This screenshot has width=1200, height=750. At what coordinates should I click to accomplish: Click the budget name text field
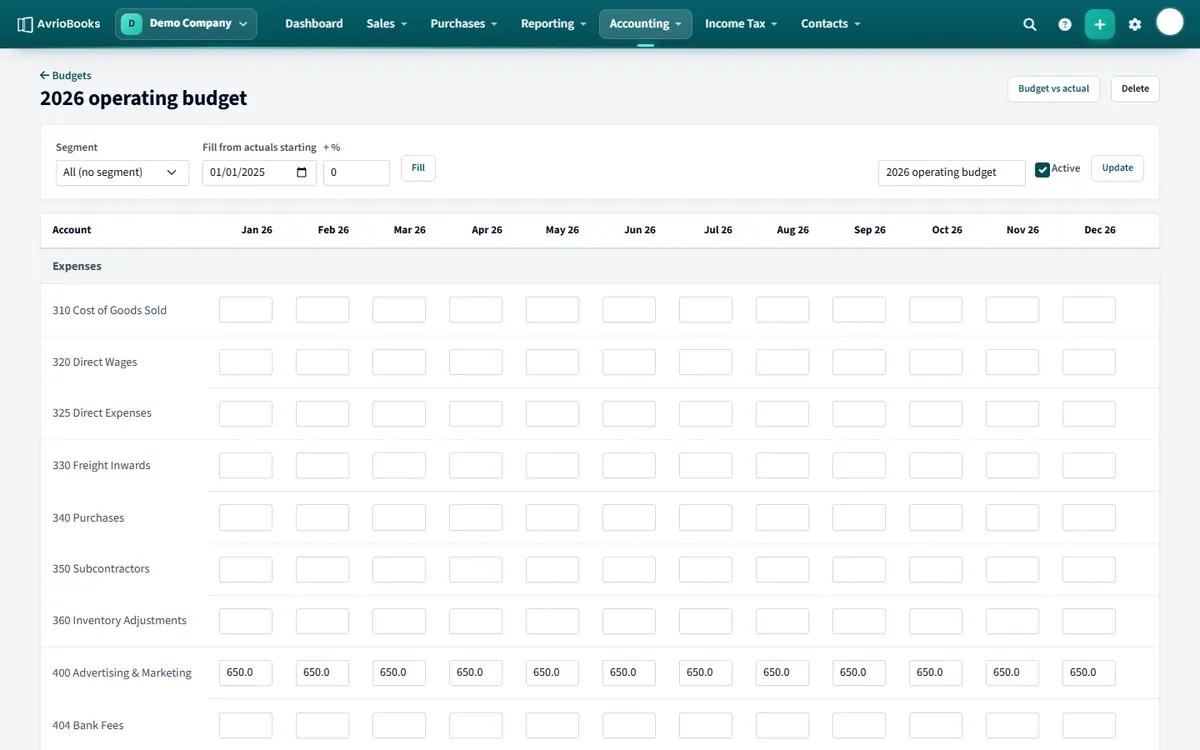[952, 172]
